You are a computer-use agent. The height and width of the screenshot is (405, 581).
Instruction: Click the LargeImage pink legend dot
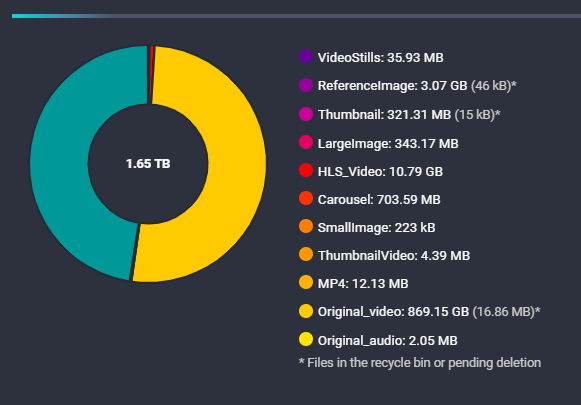click(x=306, y=143)
